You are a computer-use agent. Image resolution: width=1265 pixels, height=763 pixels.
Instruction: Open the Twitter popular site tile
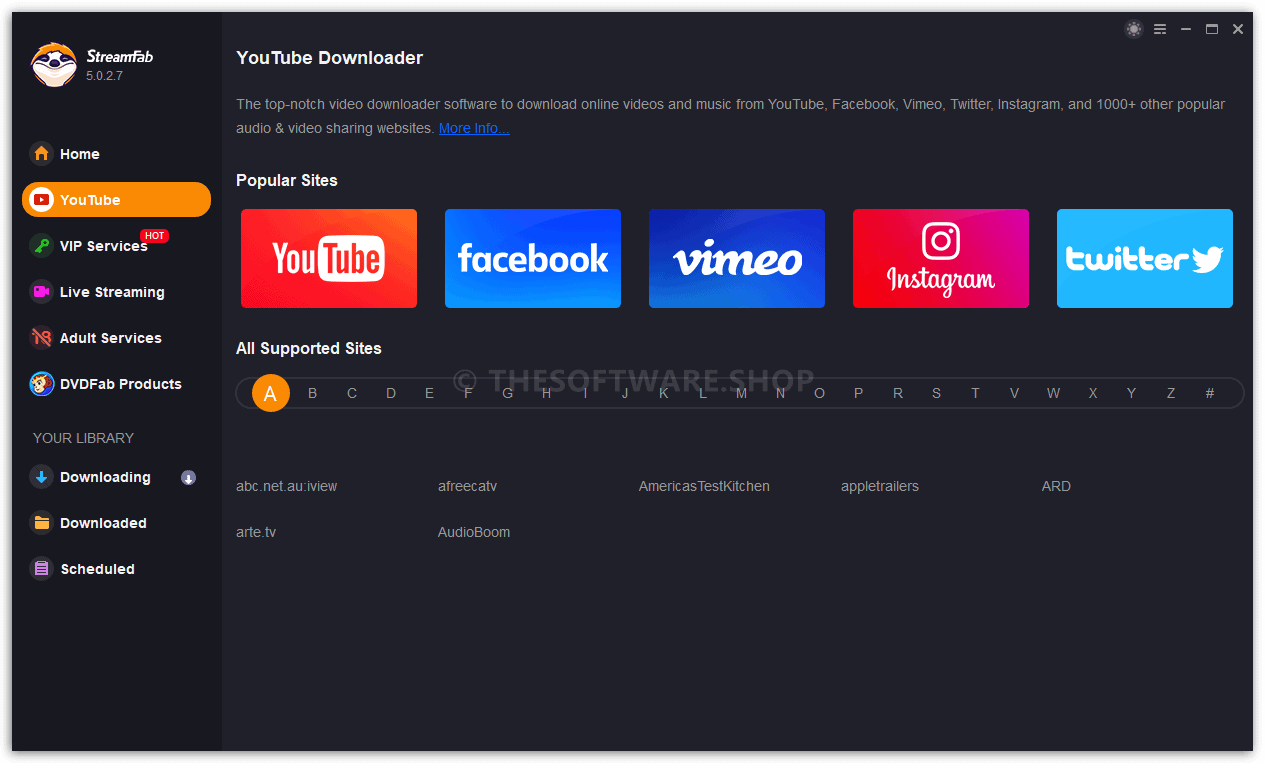coord(1145,258)
